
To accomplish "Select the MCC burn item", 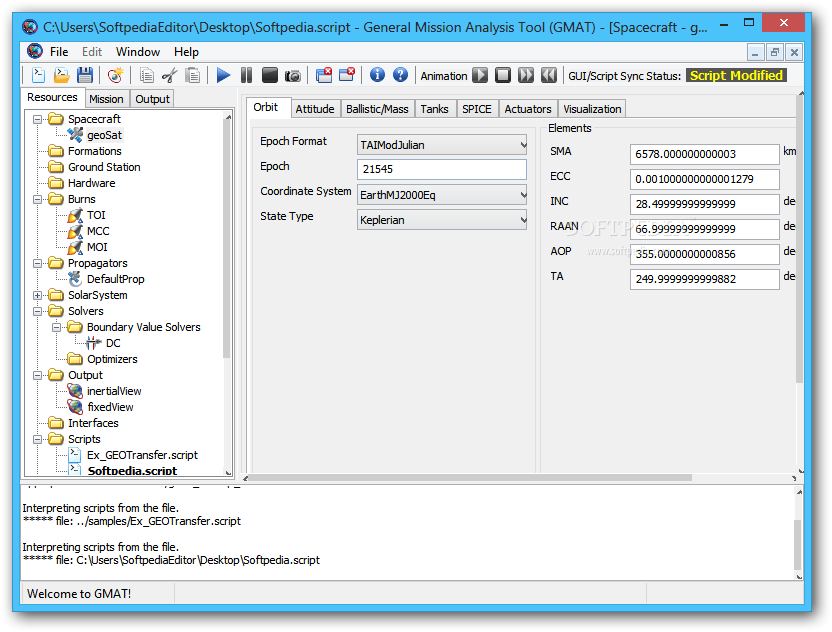I will pos(98,231).
